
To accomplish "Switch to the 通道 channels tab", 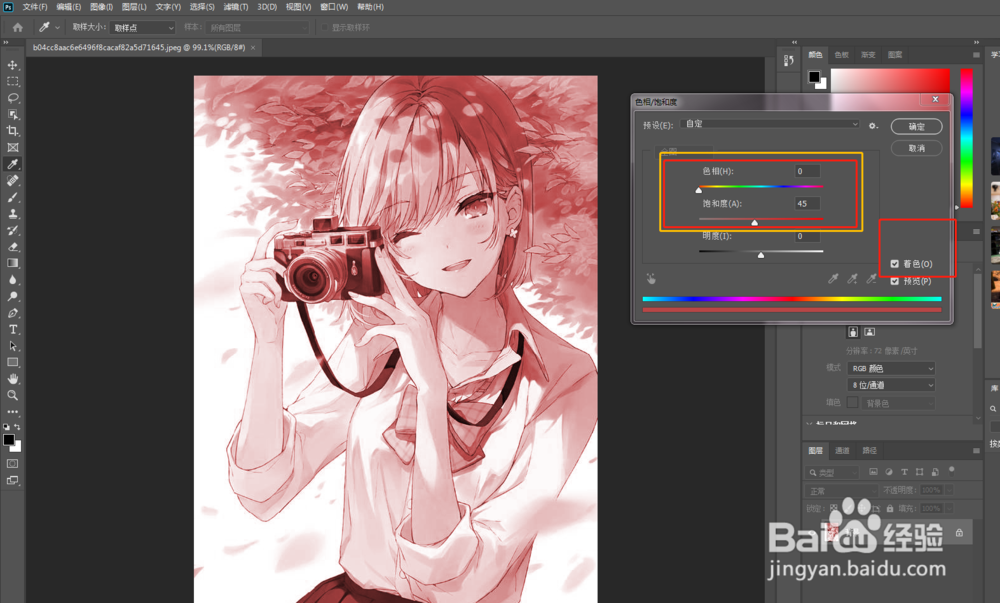I will pos(842,451).
